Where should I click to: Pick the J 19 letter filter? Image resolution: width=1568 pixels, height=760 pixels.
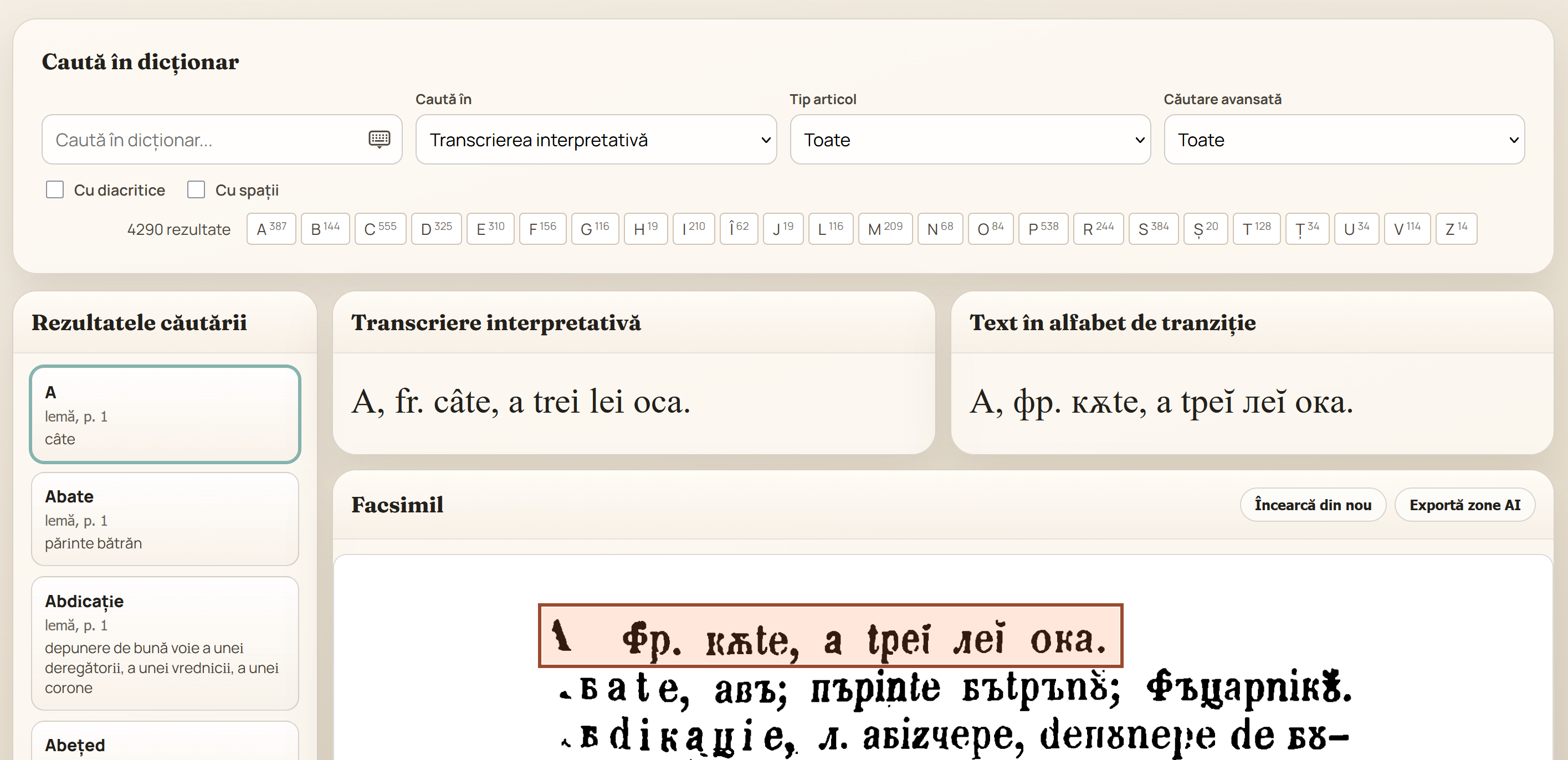point(783,229)
